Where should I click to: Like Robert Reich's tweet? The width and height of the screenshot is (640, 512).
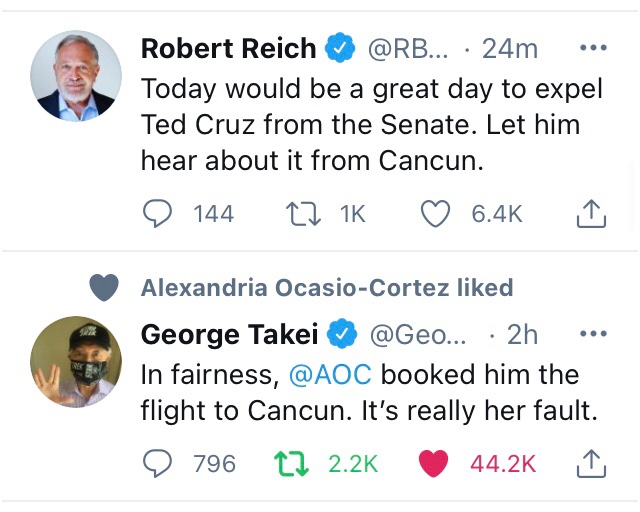tap(435, 213)
